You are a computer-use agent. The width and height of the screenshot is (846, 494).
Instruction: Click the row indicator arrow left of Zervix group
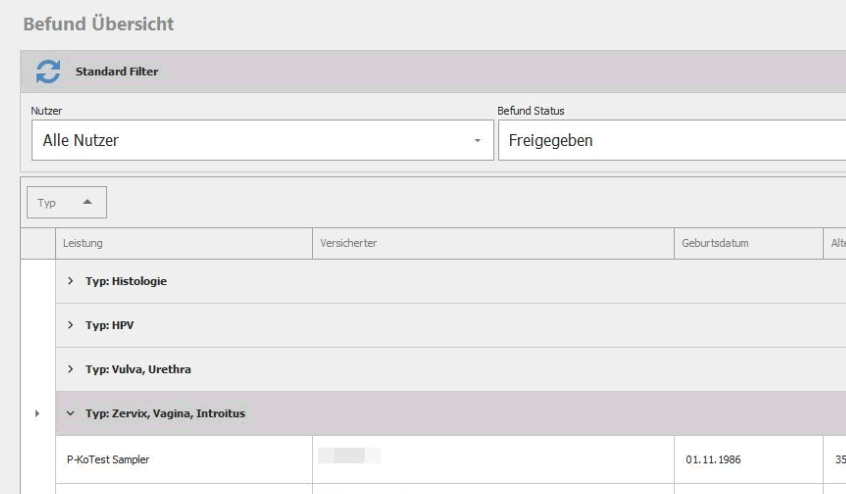38,414
